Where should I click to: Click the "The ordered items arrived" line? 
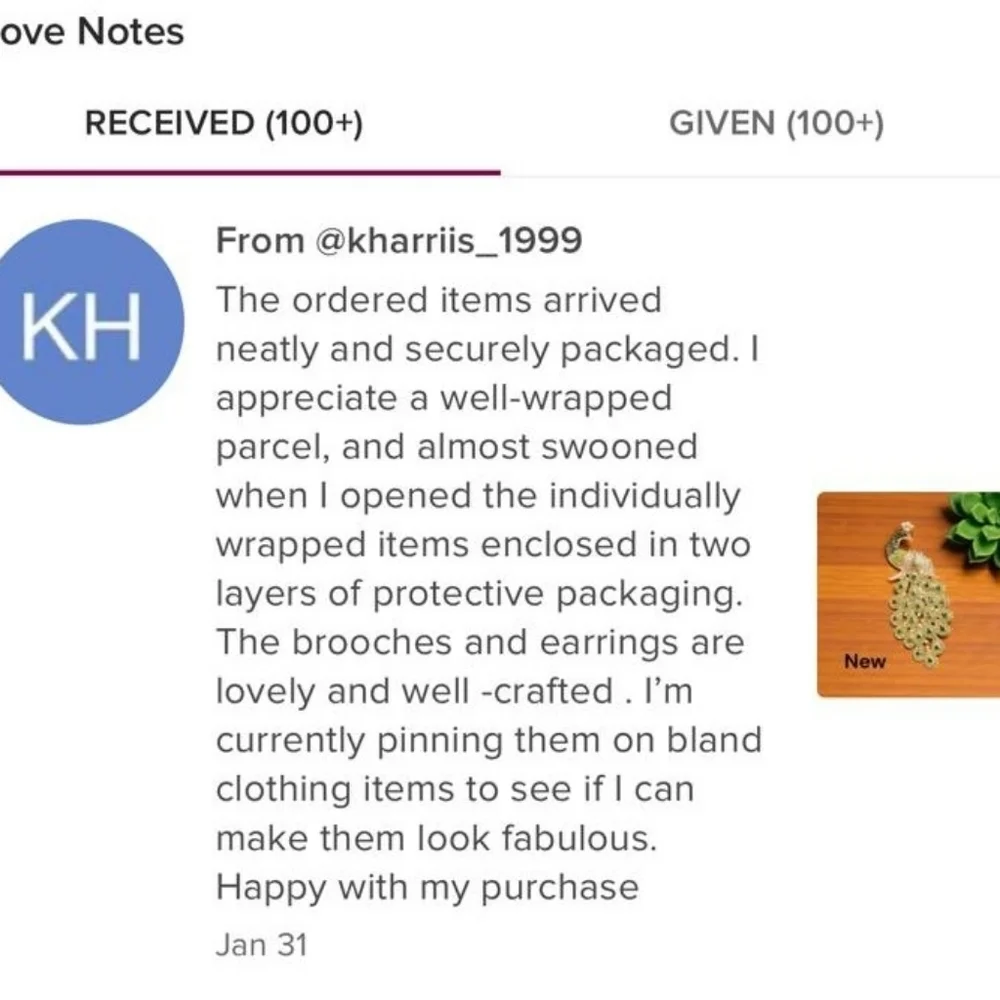click(x=439, y=300)
